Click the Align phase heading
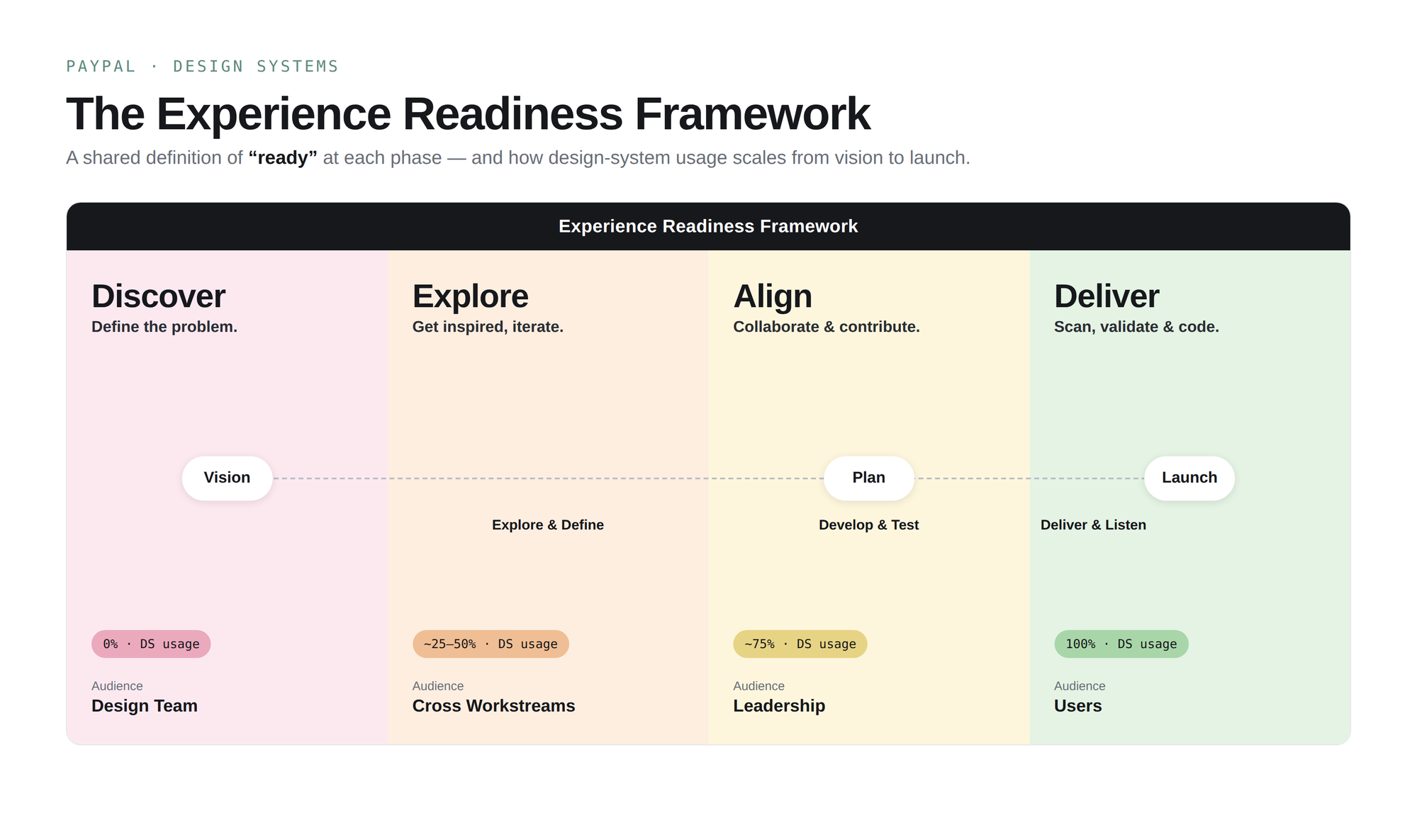Viewport: 1417px width, 840px height. pos(773,296)
